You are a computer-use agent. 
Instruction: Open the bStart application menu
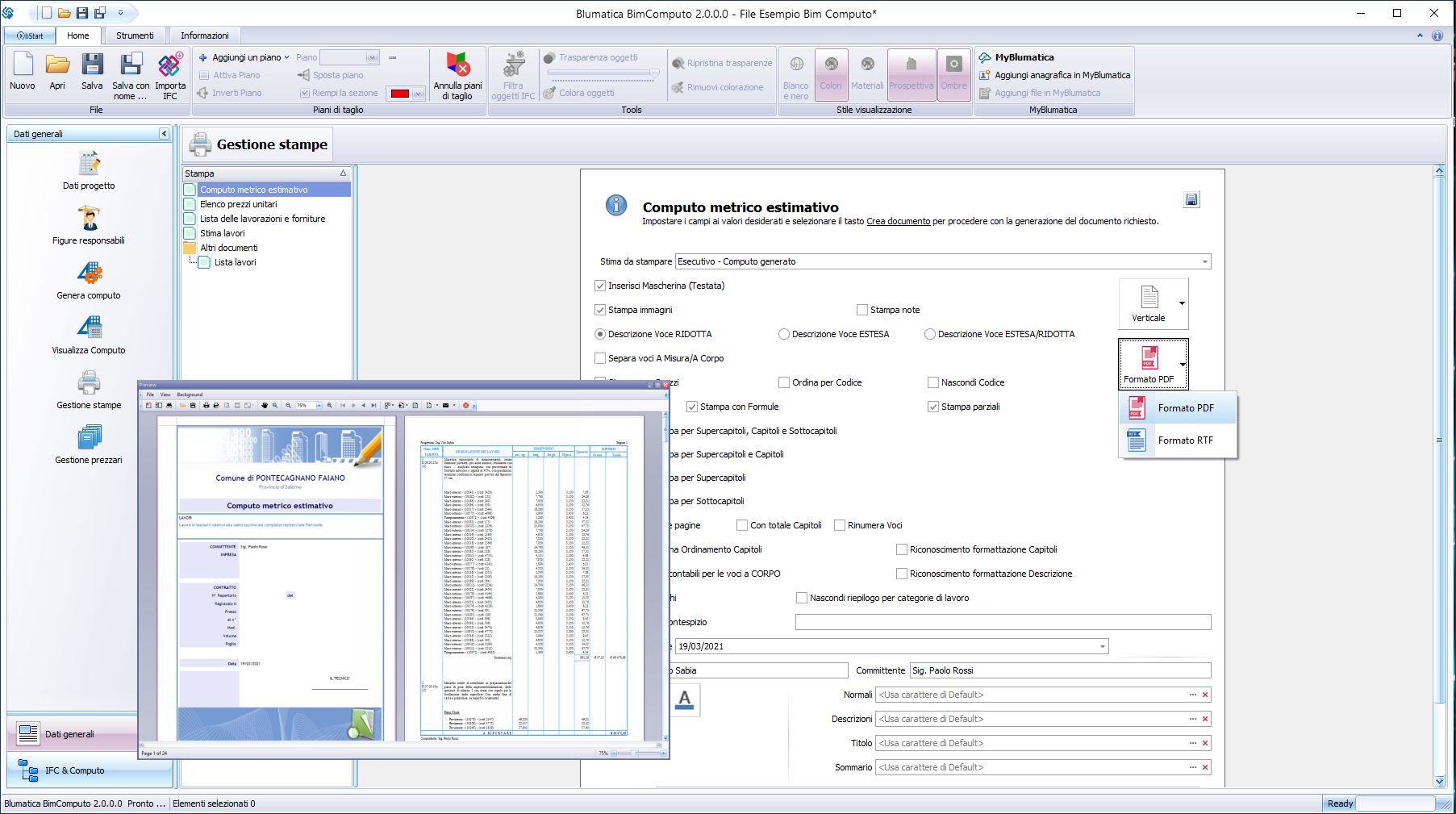point(30,35)
